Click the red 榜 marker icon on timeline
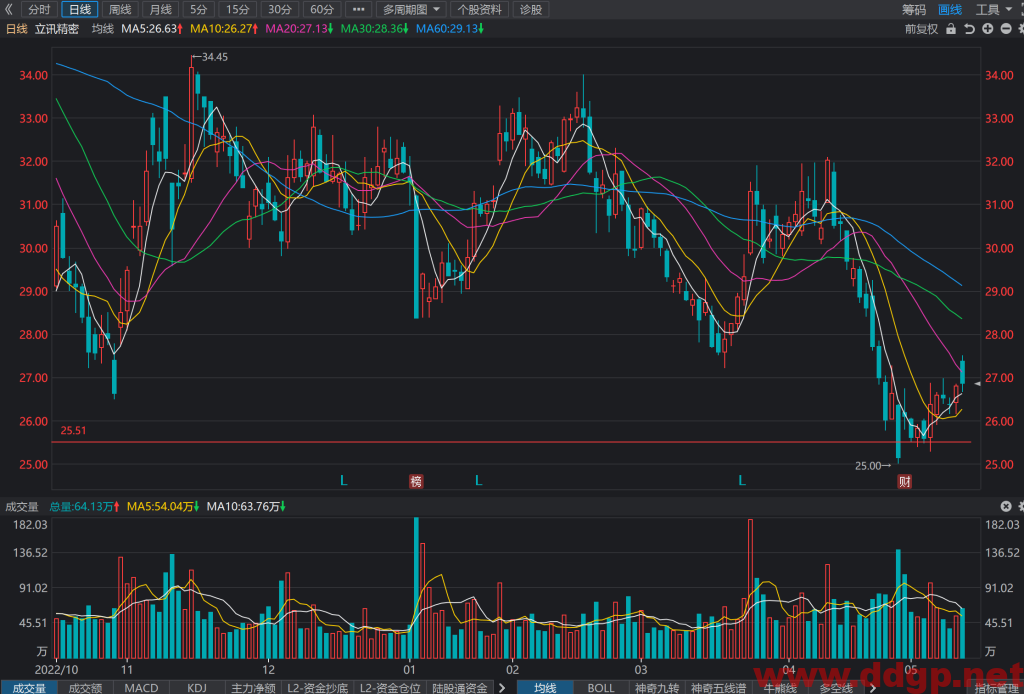1024x694 pixels. [416, 481]
